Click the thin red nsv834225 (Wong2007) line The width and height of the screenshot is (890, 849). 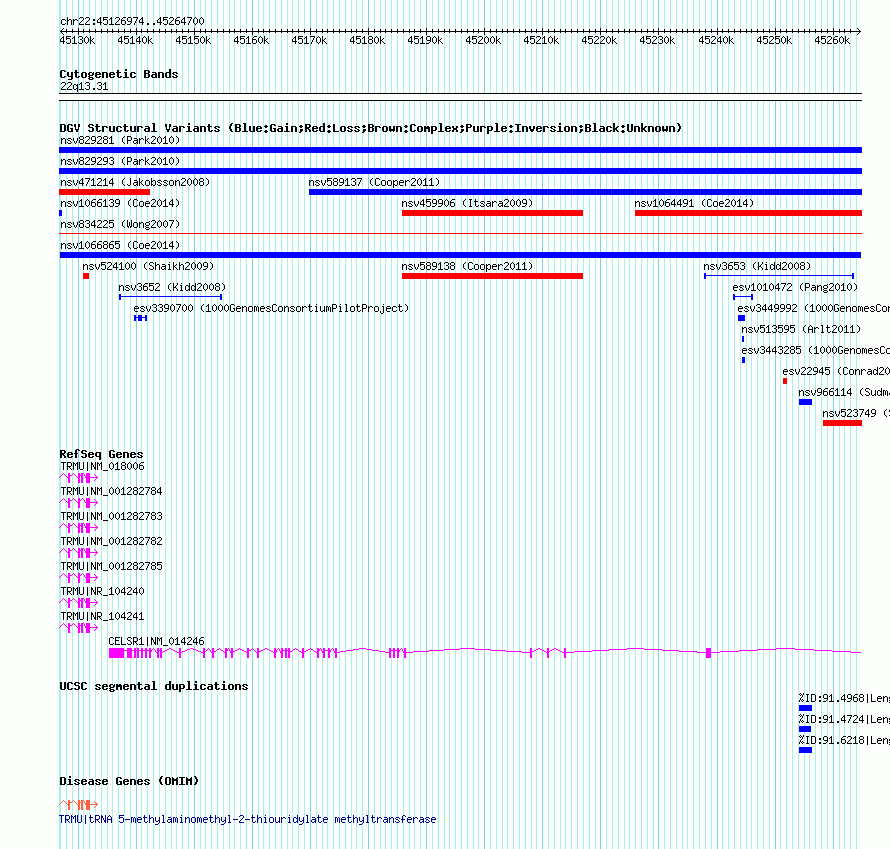point(460,233)
